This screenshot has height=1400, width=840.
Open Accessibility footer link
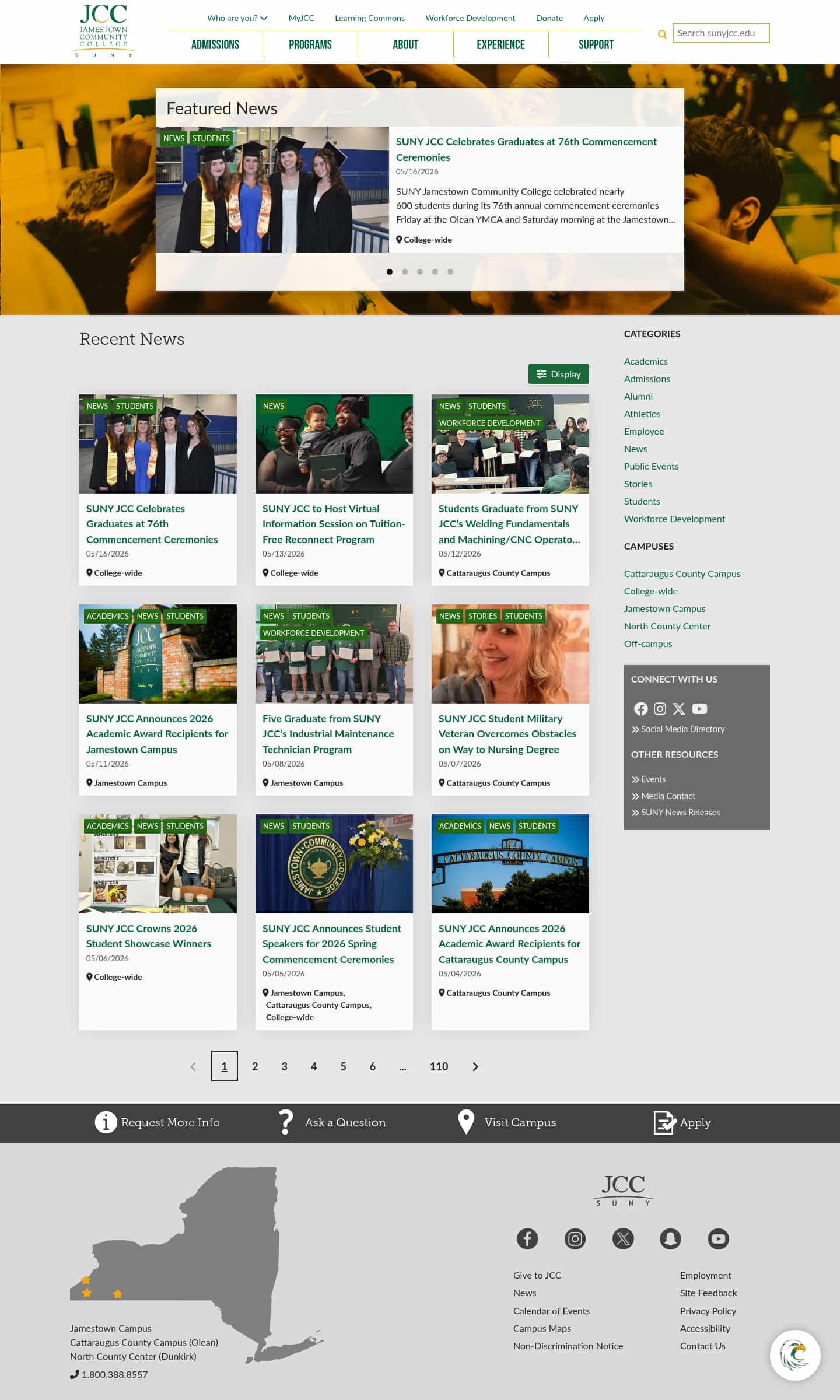pyautogui.click(x=705, y=1328)
